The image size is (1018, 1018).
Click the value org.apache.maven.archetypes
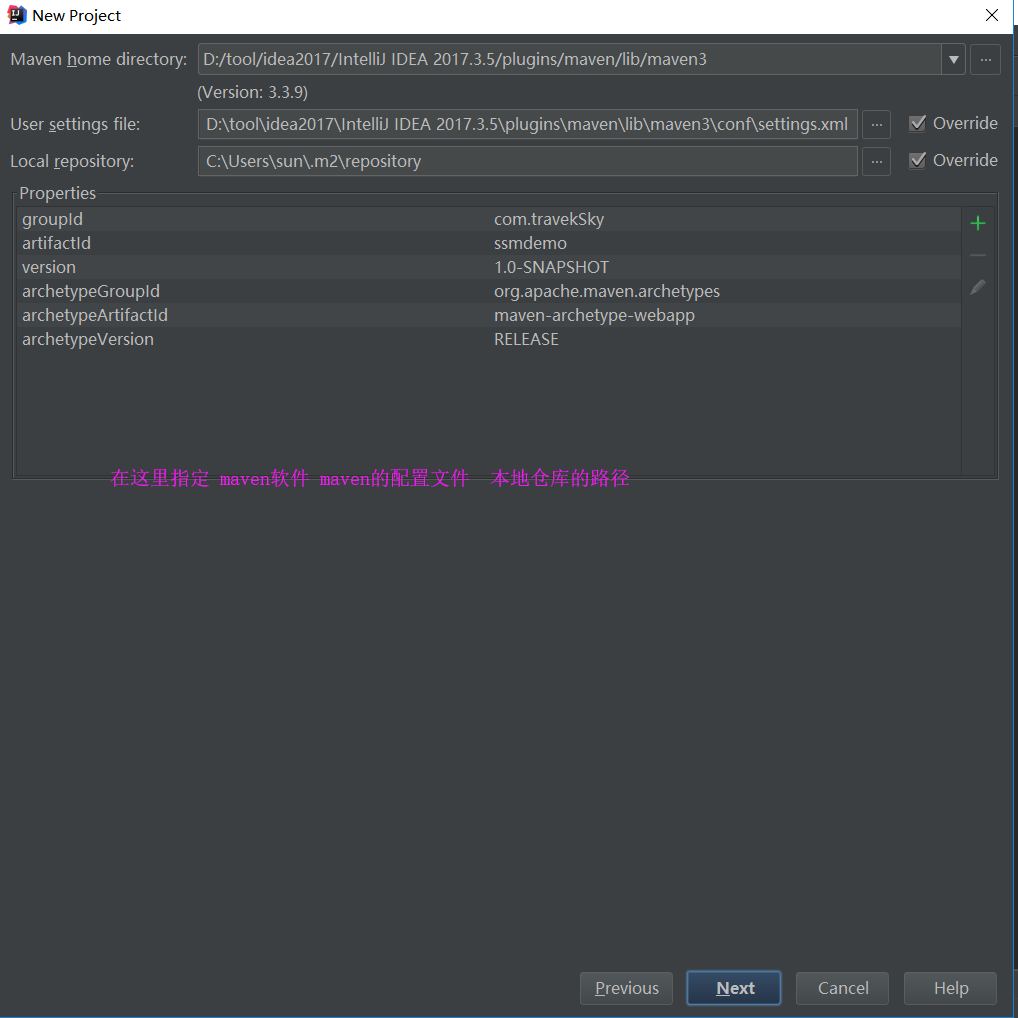point(607,292)
